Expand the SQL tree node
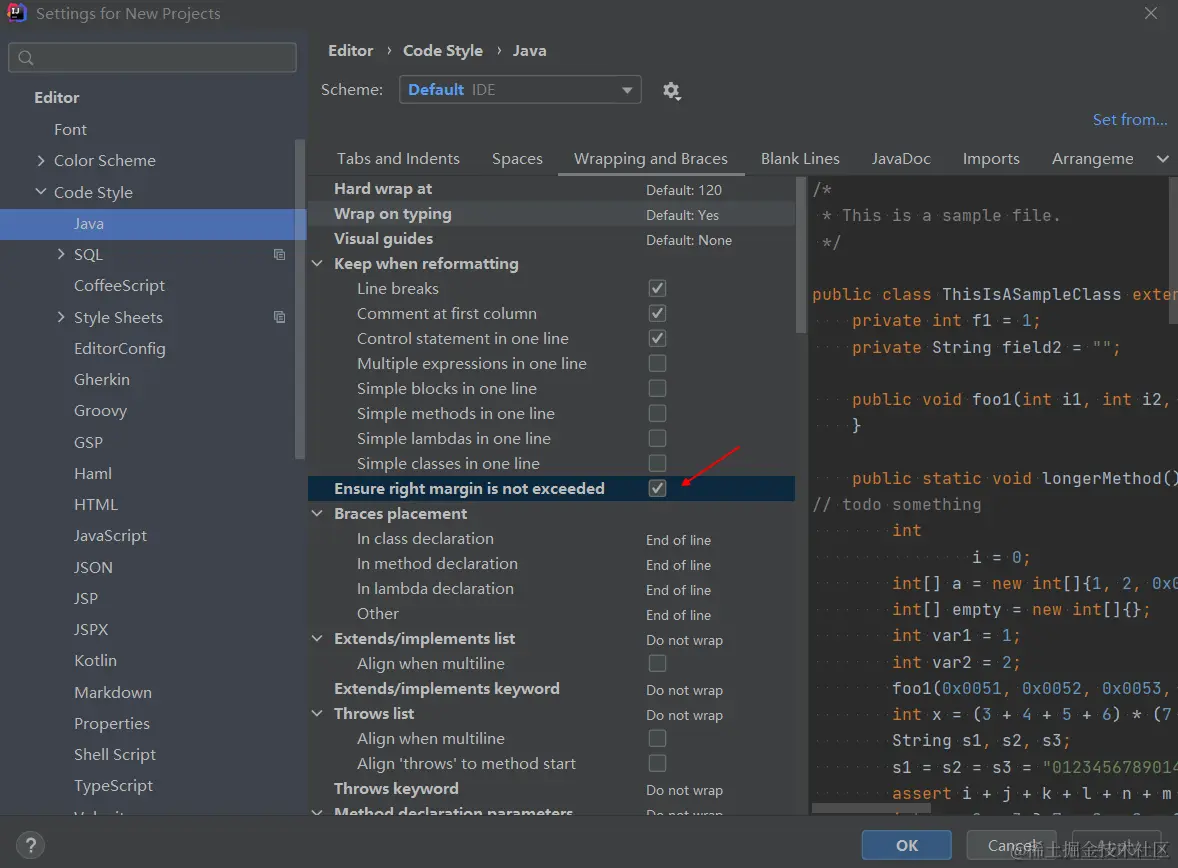 point(61,255)
